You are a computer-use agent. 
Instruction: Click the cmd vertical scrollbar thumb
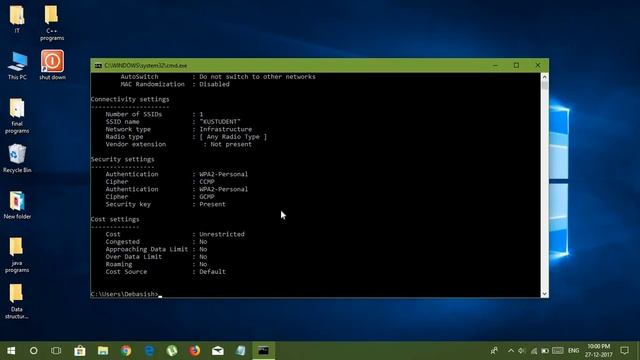[x=544, y=85]
